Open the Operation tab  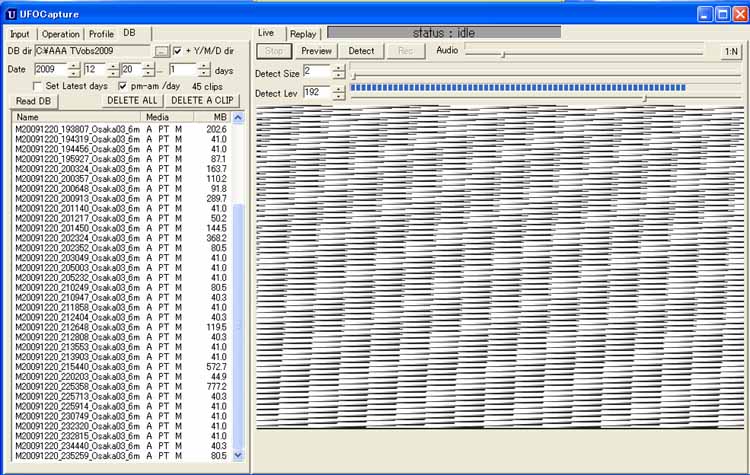(61, 34)
